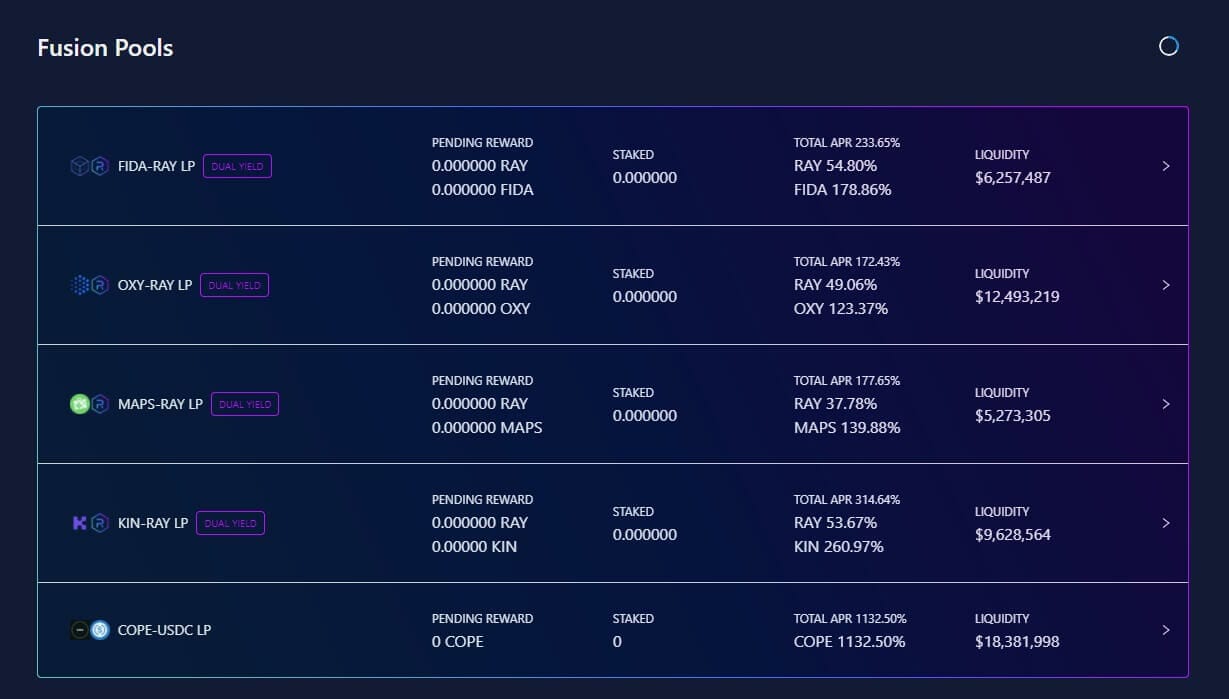This screenshot has height=699, width=1229.
Task: Click the MAPS token icon
Action: [80, 404]
